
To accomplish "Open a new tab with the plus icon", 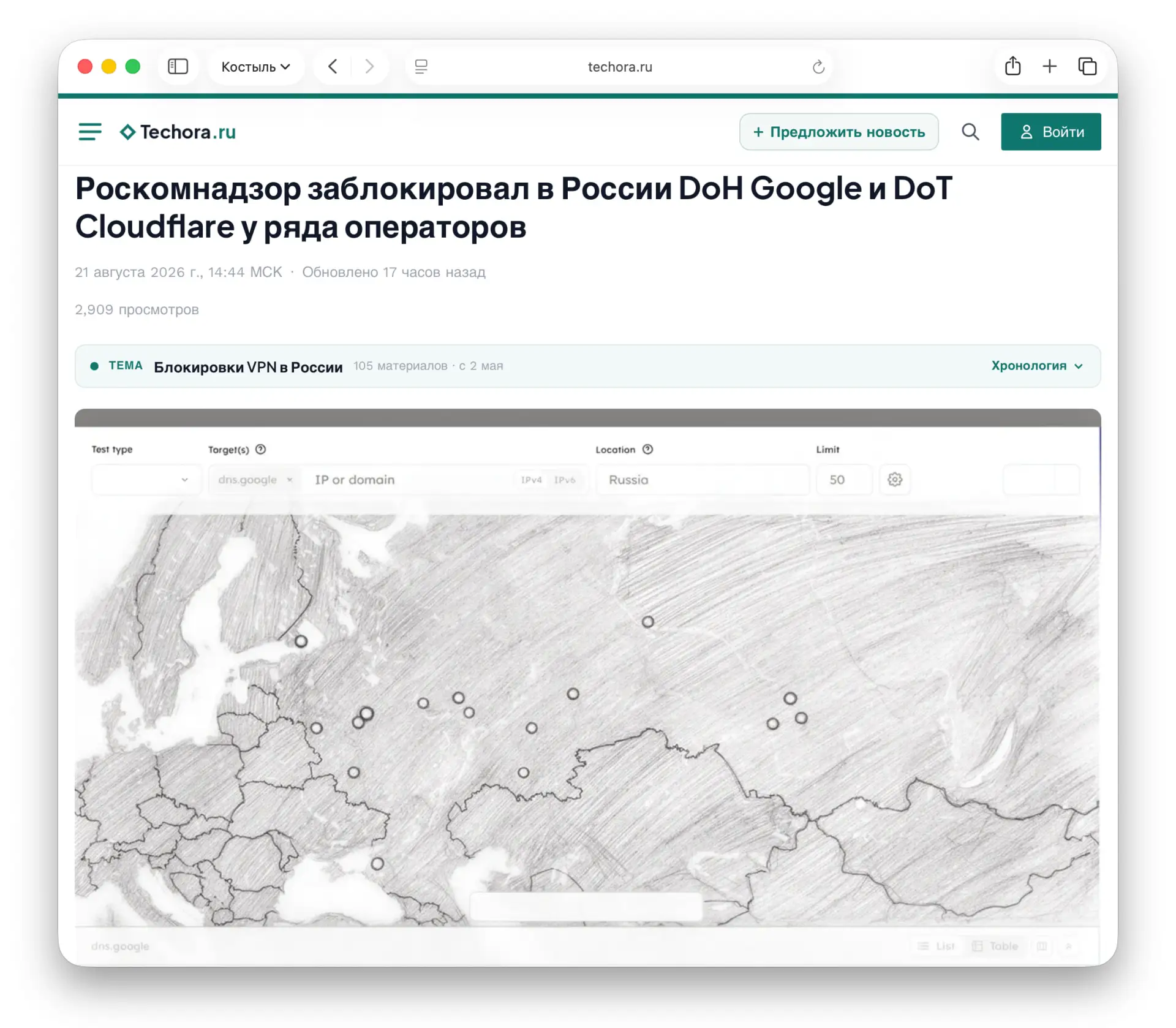I will click(1050, 66).
